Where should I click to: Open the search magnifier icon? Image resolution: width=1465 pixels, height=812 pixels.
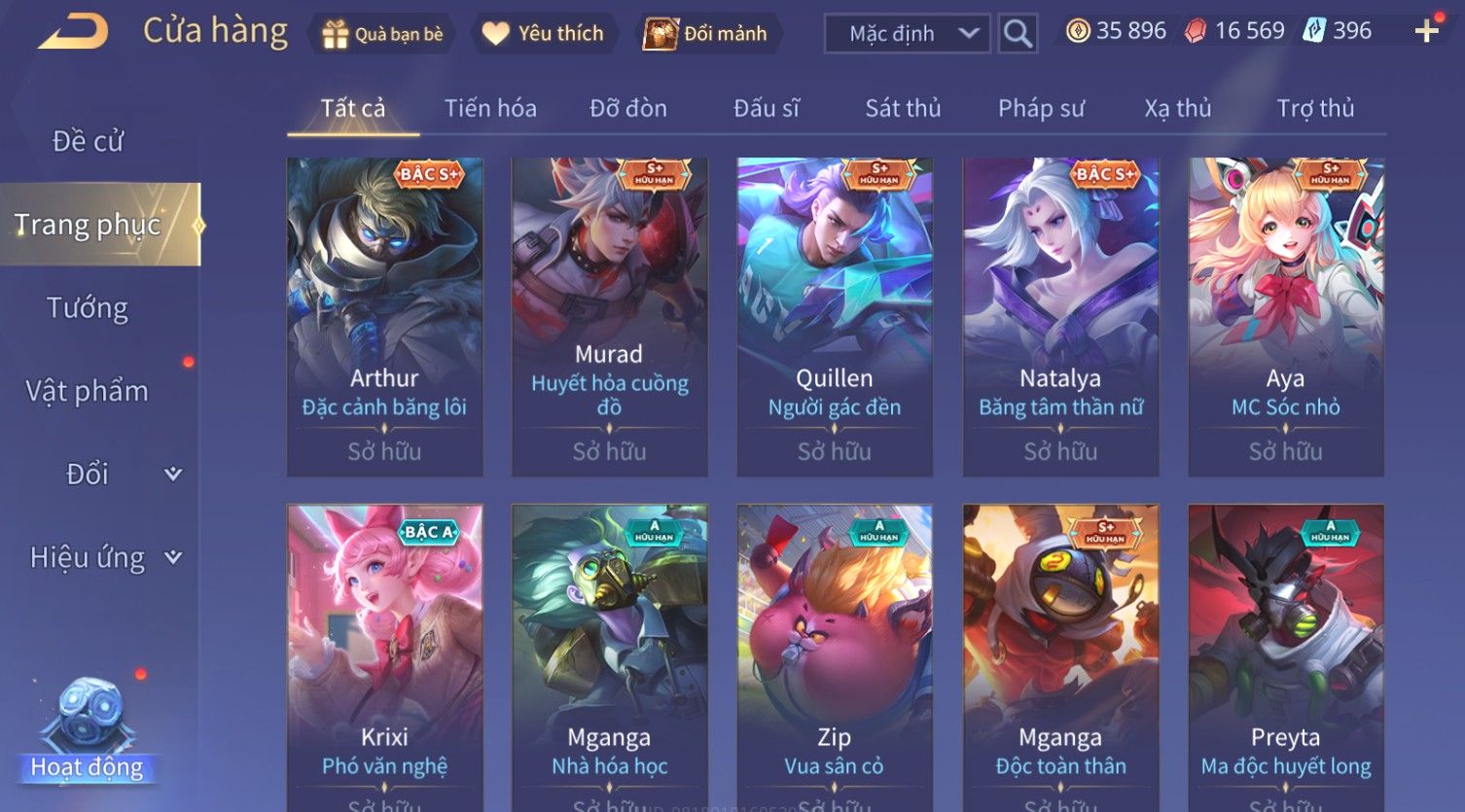tap(1018, 34)
